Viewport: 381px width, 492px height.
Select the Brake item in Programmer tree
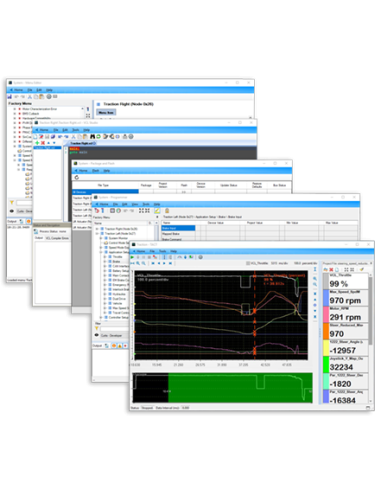pos(116,262)
